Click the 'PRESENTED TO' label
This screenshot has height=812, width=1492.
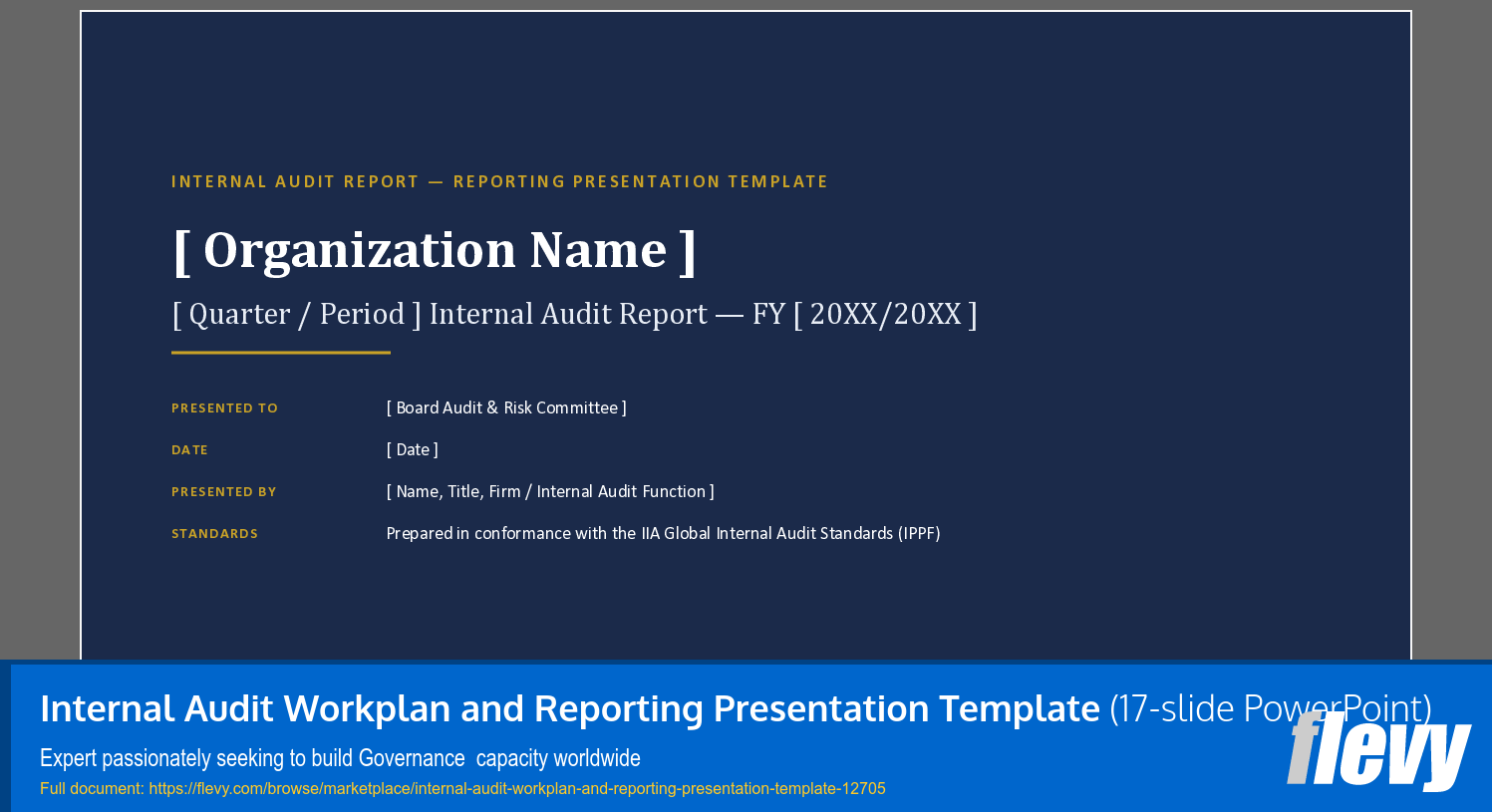coord(224,408)
